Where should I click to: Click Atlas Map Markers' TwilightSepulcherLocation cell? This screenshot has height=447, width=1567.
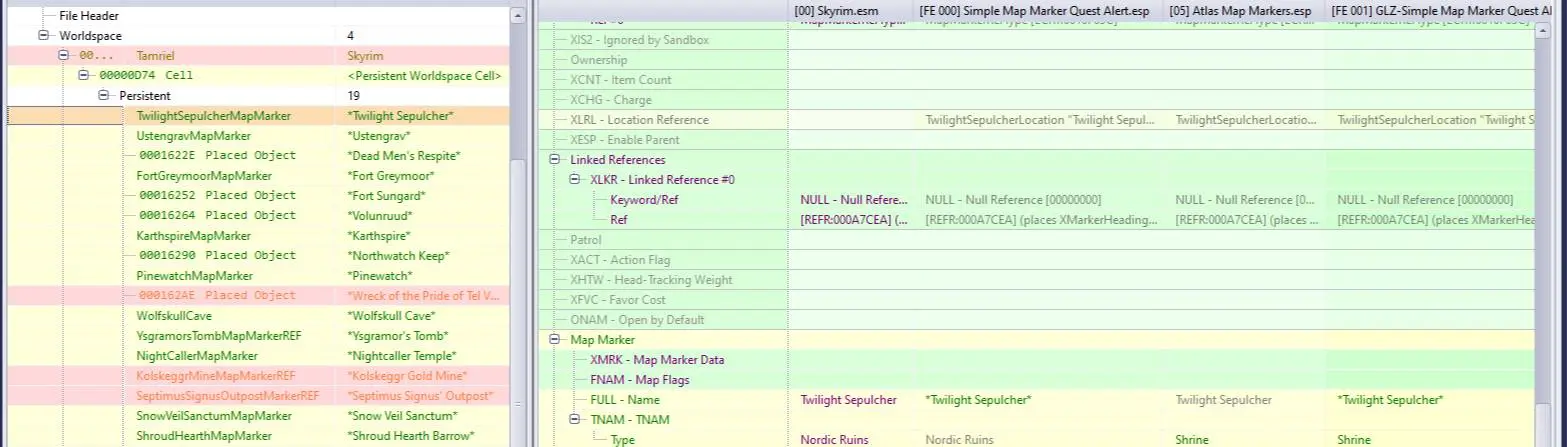coord(1245,120)
